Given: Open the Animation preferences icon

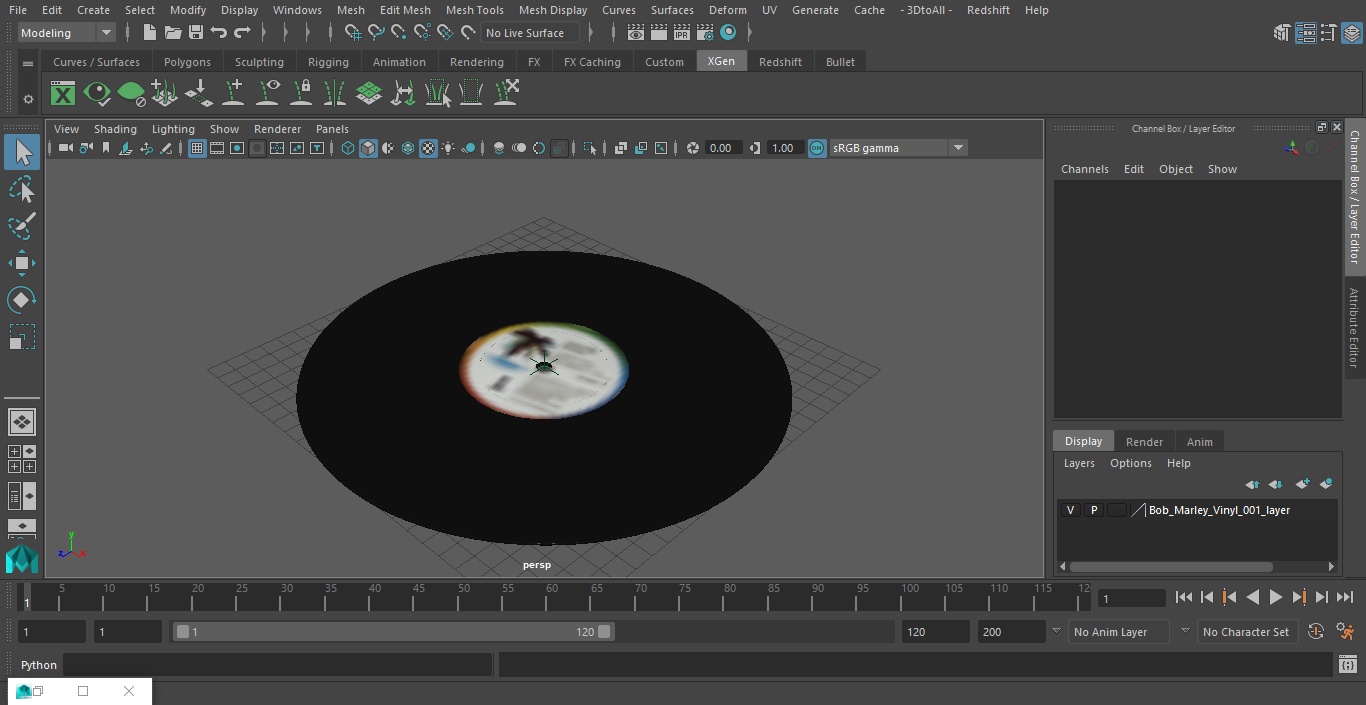Looking at the screenshot, I should [1345, 632].
